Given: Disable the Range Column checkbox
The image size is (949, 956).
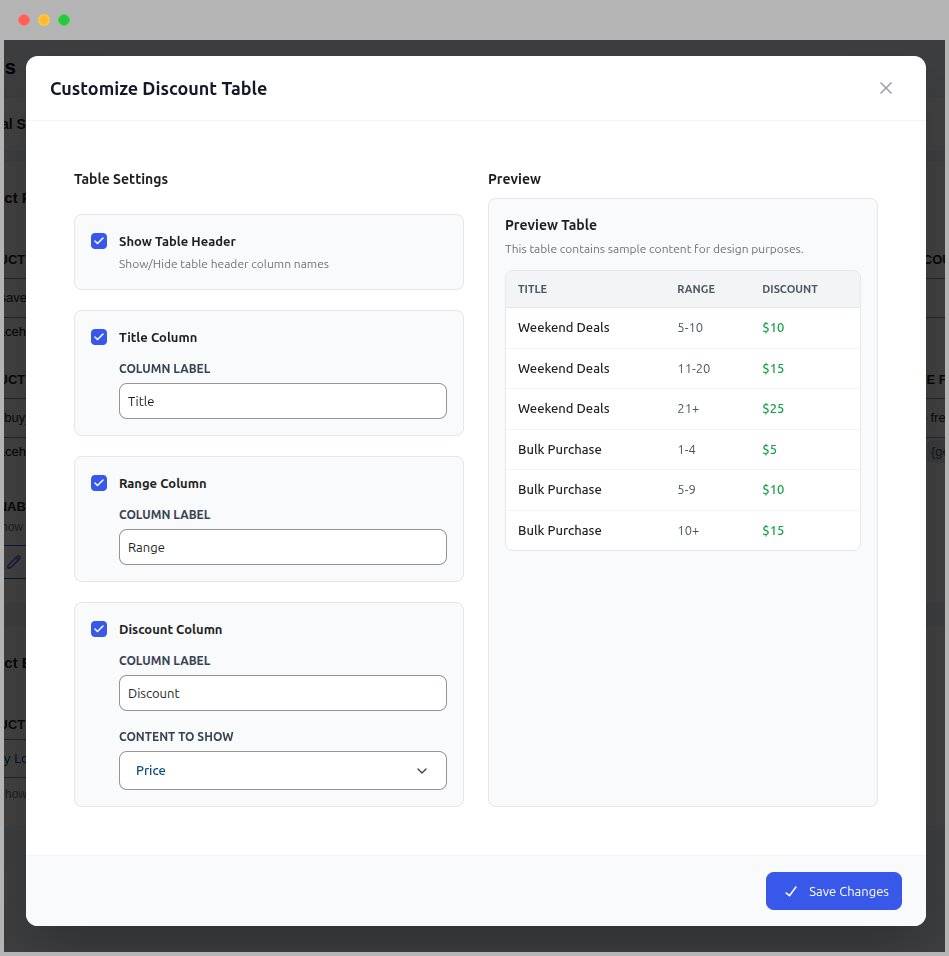Looking at the screenshot, I should click(99, 483).
